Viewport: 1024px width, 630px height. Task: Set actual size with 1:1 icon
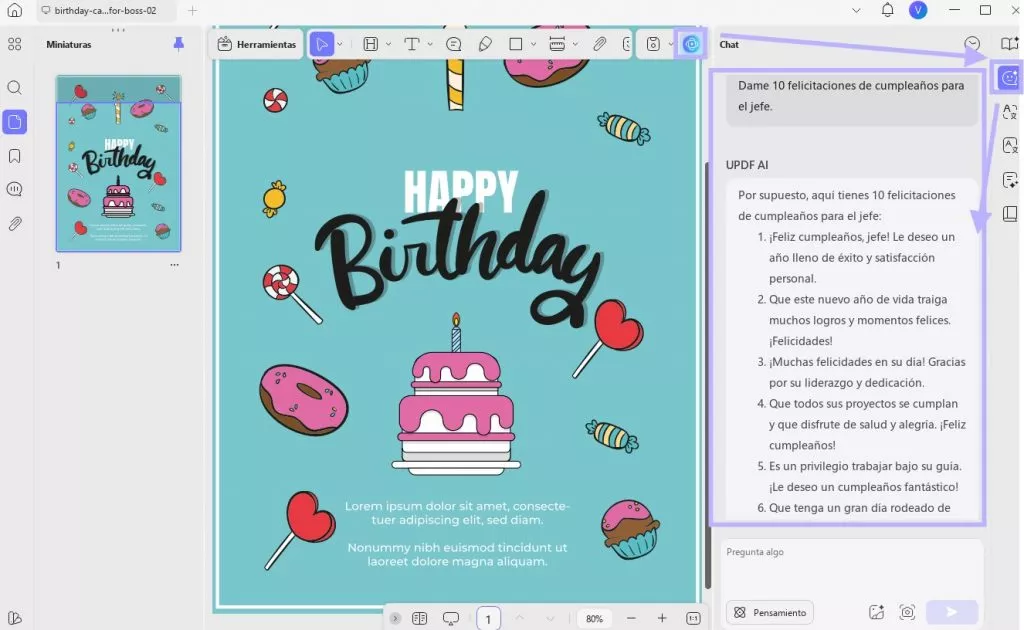694,618
